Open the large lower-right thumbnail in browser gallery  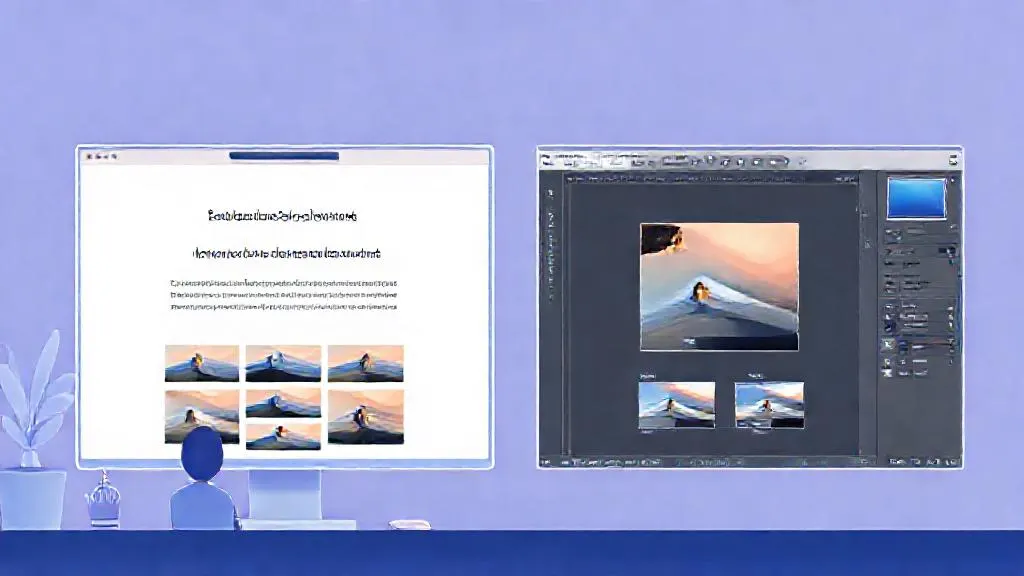click(x=366, y=417)
